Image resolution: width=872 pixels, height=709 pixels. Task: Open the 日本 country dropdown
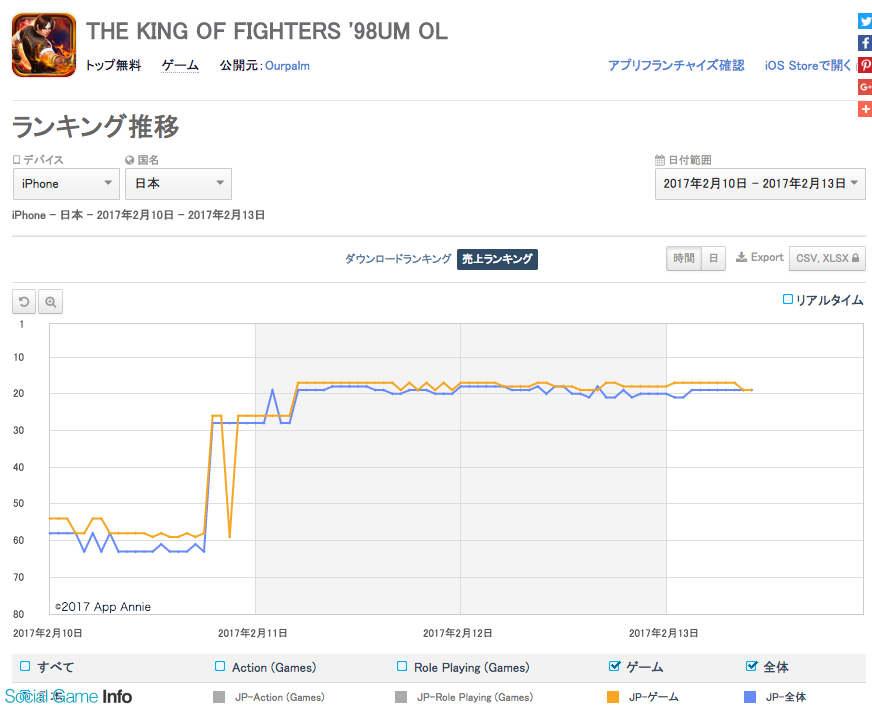click(x=179, y=184)
